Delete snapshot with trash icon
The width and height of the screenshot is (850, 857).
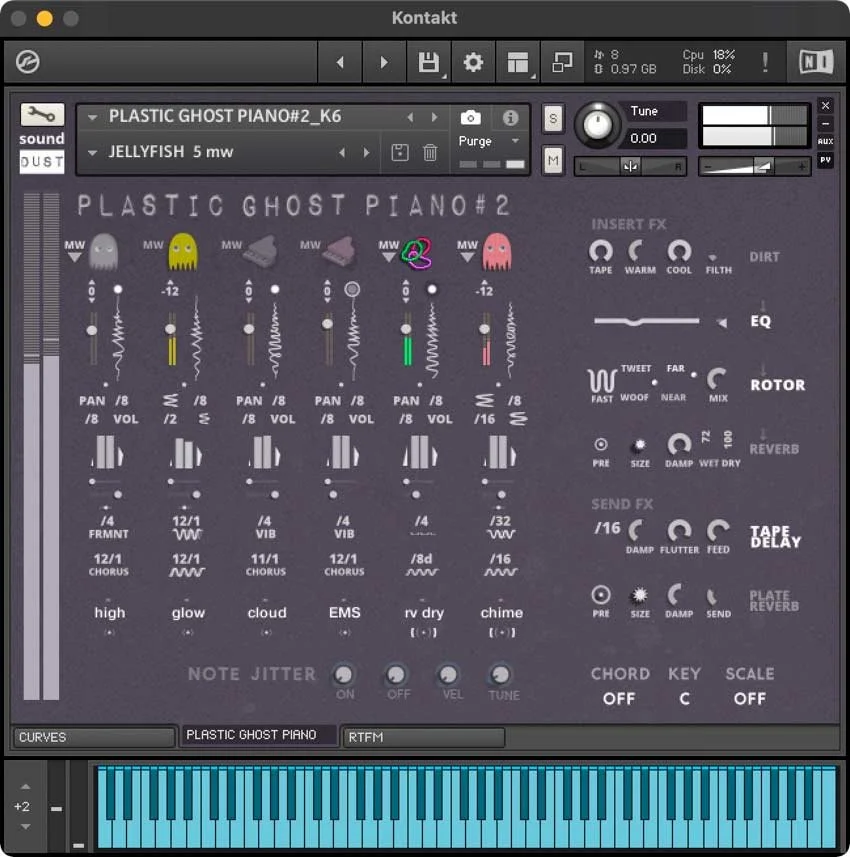430,152
